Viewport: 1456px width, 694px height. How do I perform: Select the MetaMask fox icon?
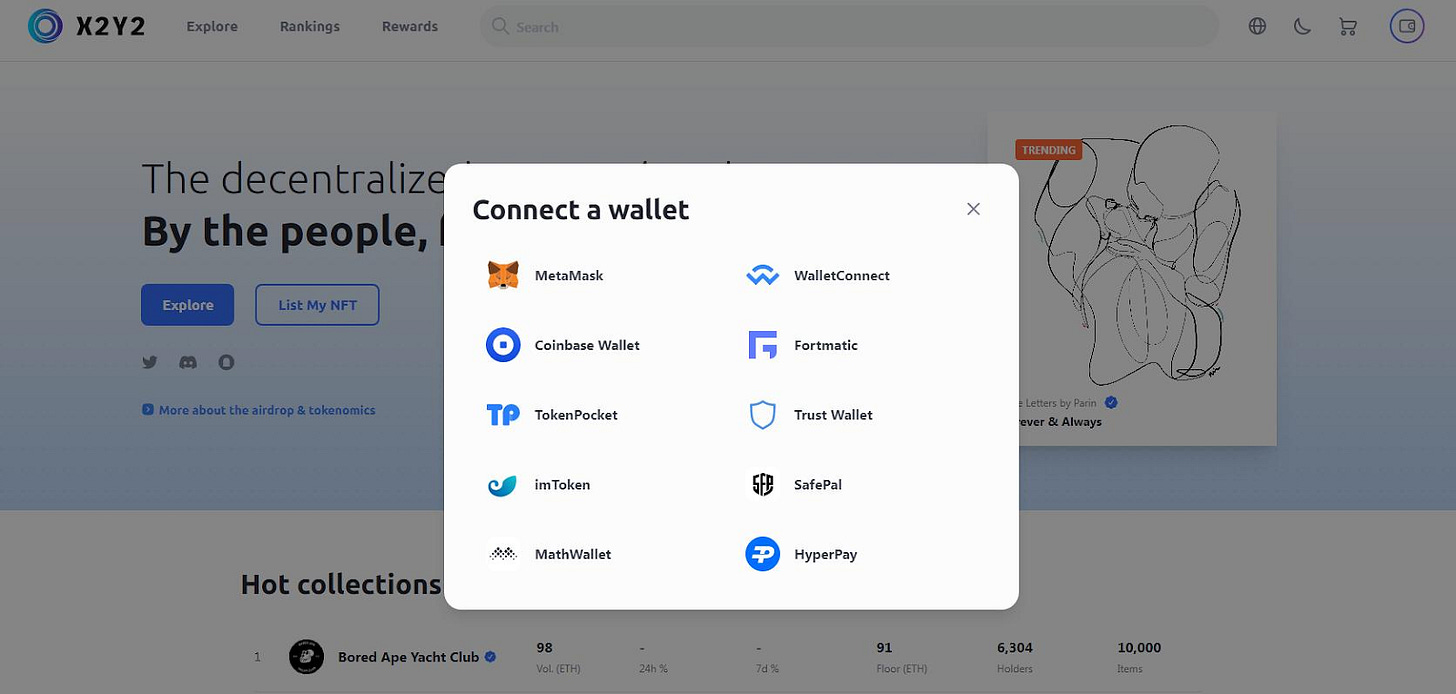[503, 276]
